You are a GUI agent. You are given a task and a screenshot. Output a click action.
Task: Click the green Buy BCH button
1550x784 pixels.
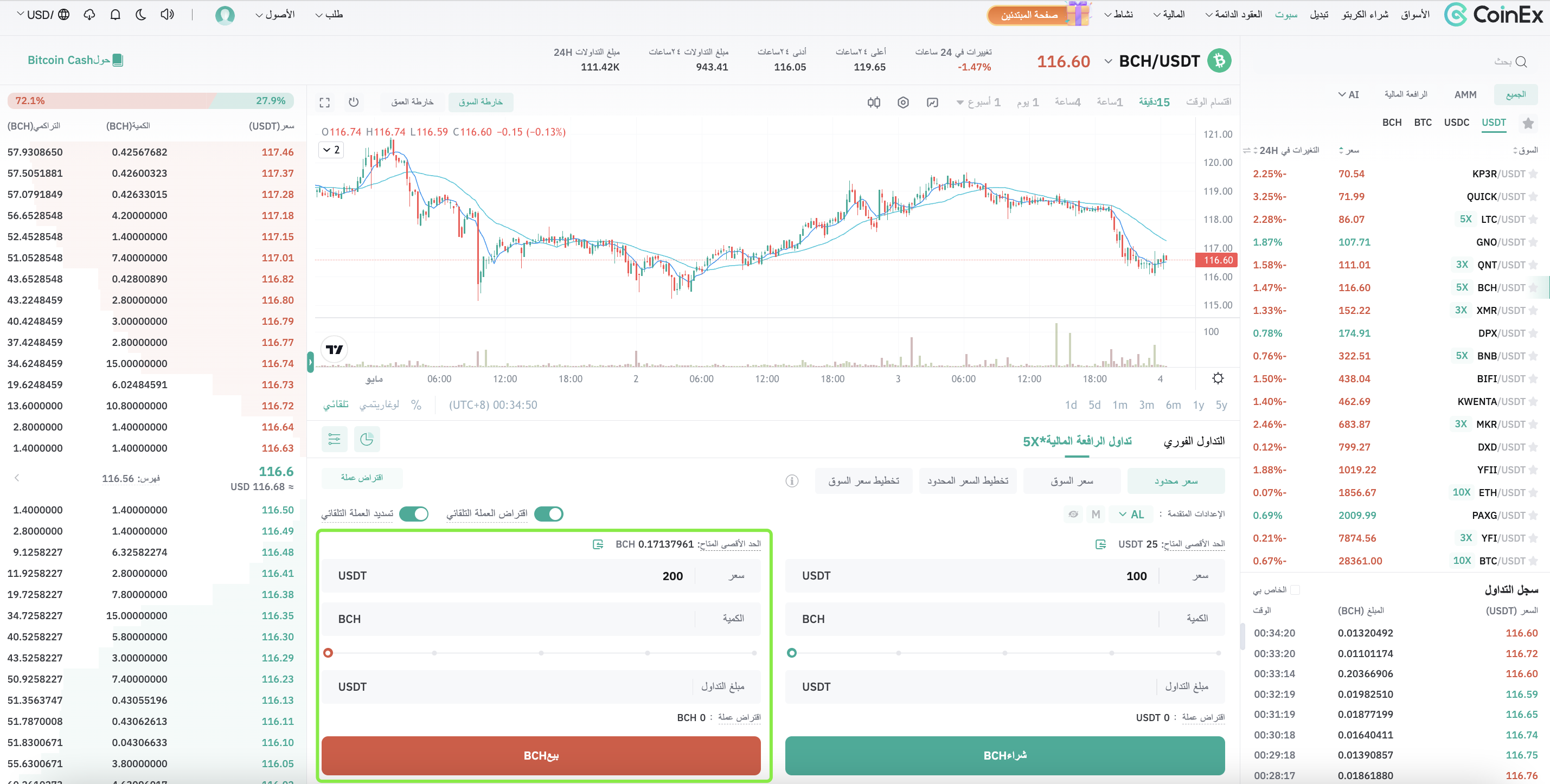coord(1005,756)
